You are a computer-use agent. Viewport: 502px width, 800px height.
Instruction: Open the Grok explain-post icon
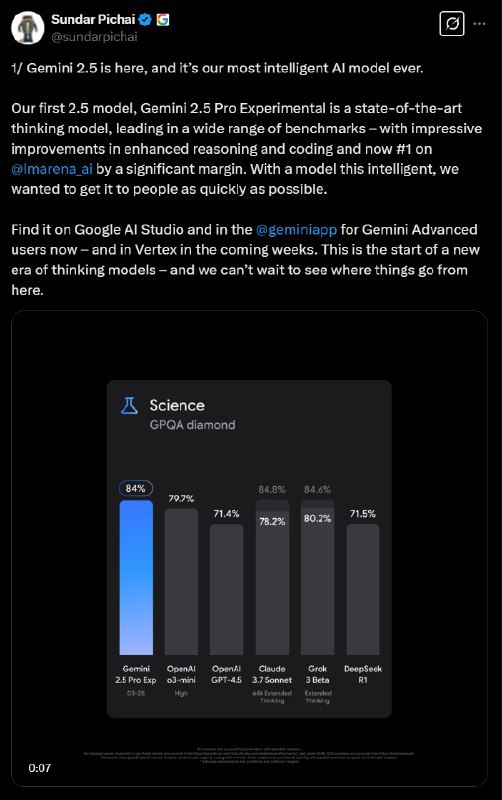452,23
